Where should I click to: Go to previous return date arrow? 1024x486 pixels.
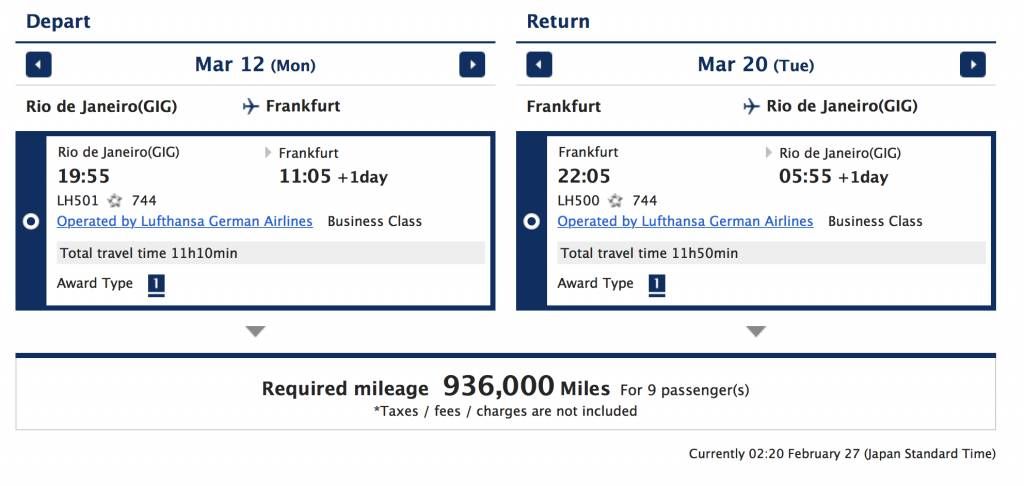539,65
